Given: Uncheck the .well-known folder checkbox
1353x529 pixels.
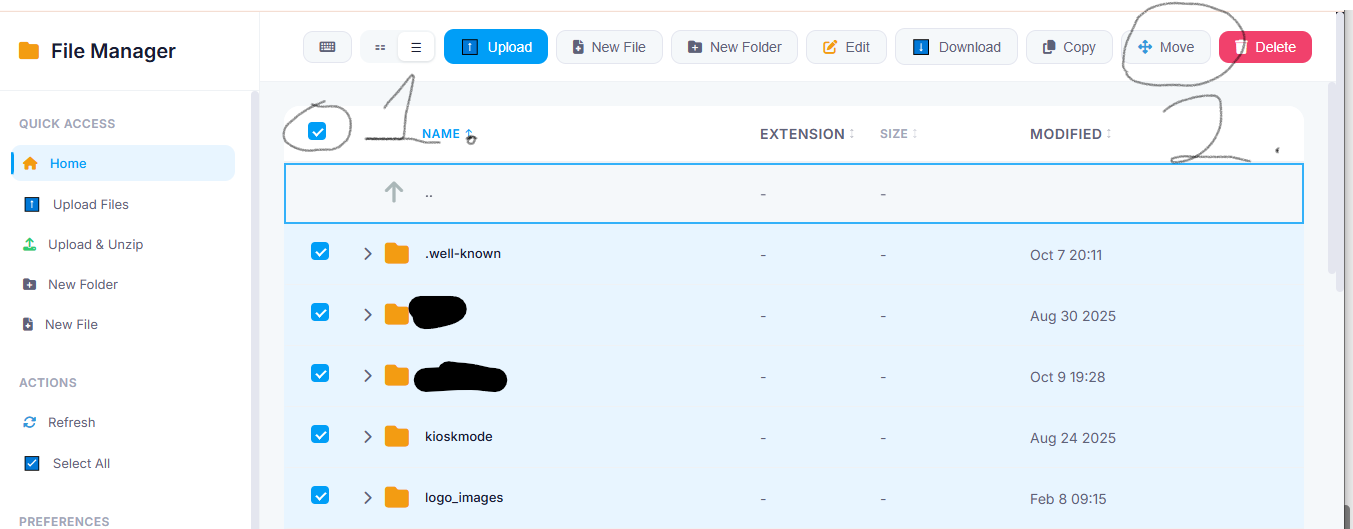Looking at the screenshot, I should 320,251.
